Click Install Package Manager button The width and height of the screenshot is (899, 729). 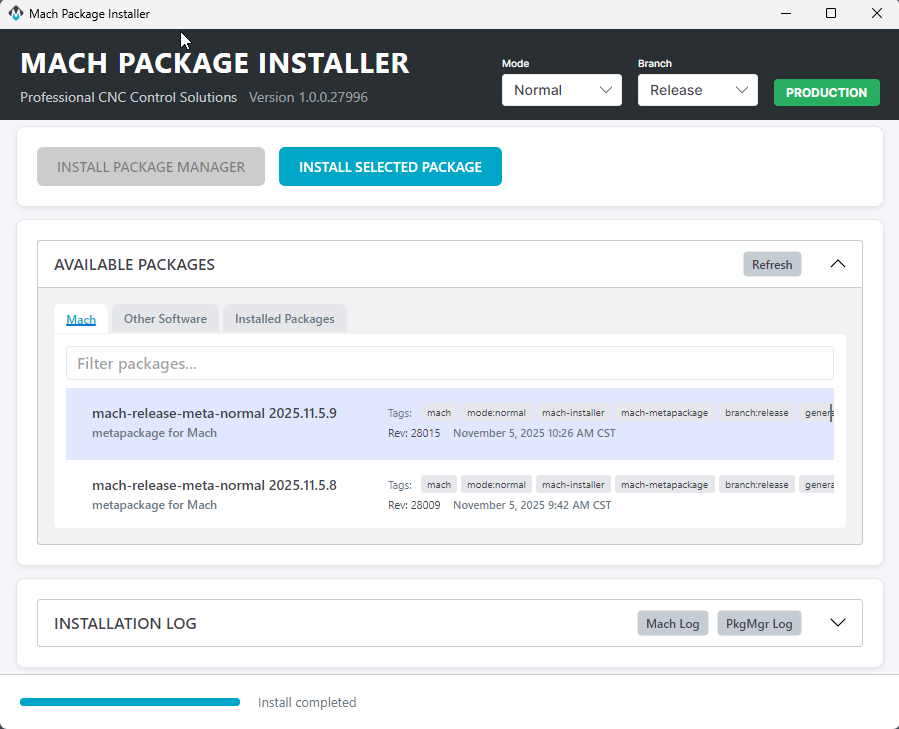[151, 167]
